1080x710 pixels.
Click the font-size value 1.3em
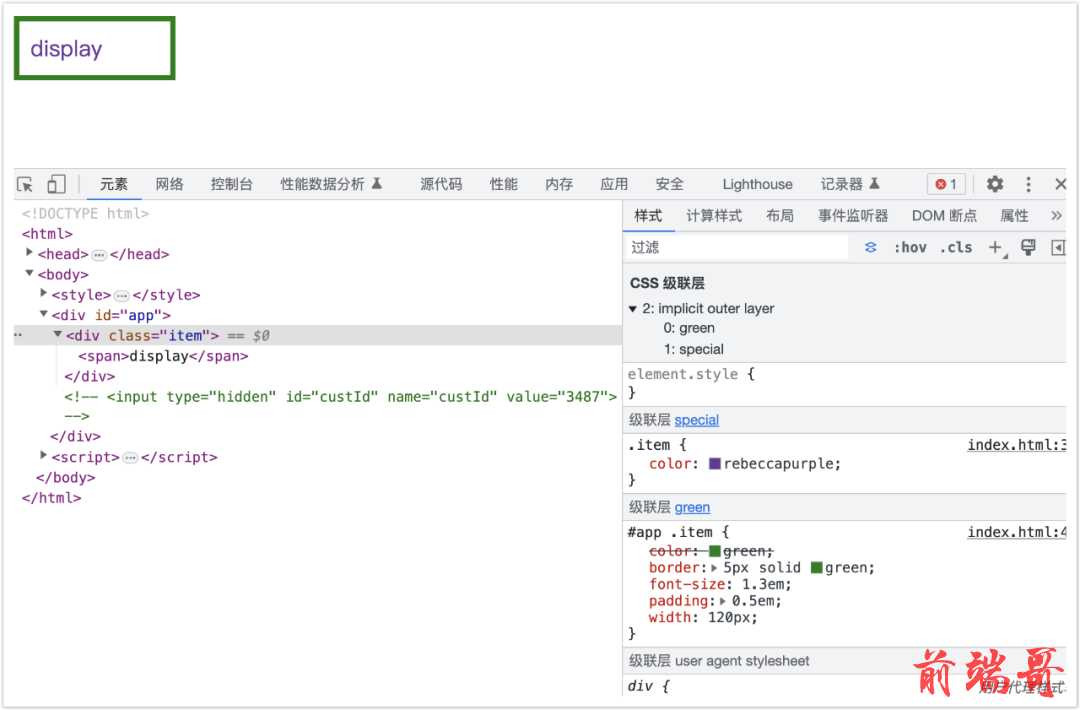pos(764,585)
